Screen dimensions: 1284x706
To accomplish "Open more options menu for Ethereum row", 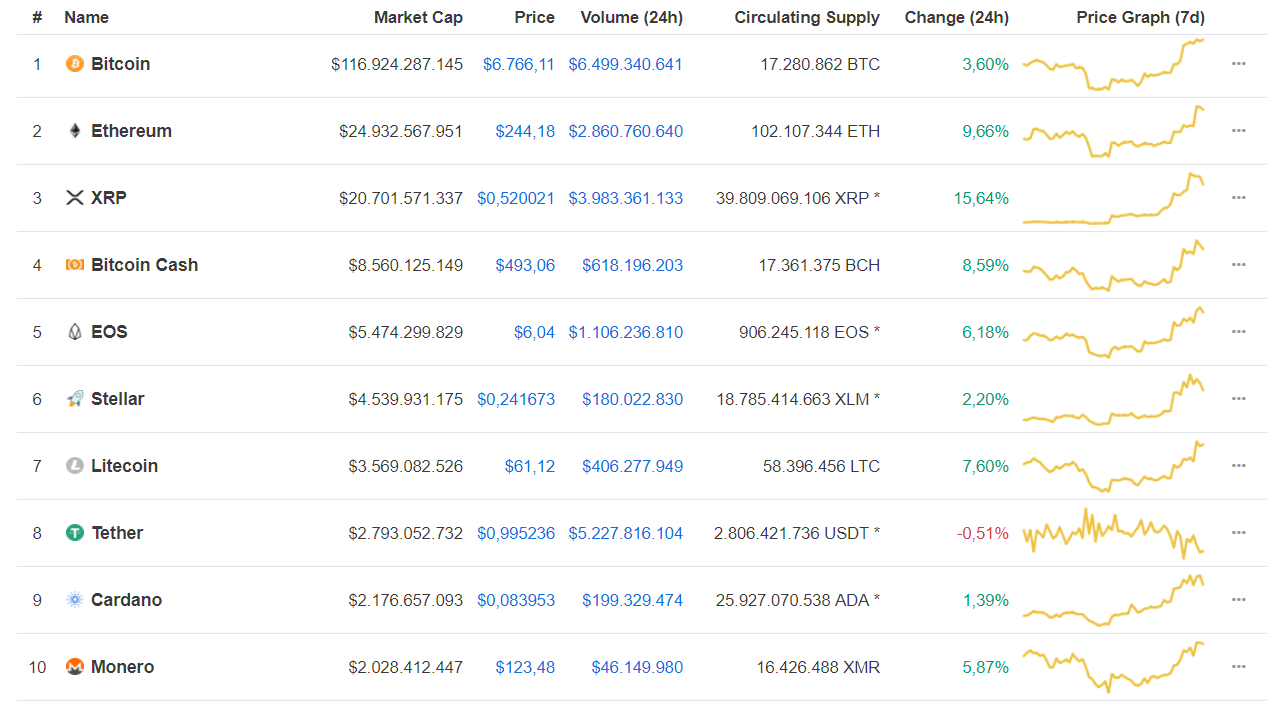I will 1239,131.
